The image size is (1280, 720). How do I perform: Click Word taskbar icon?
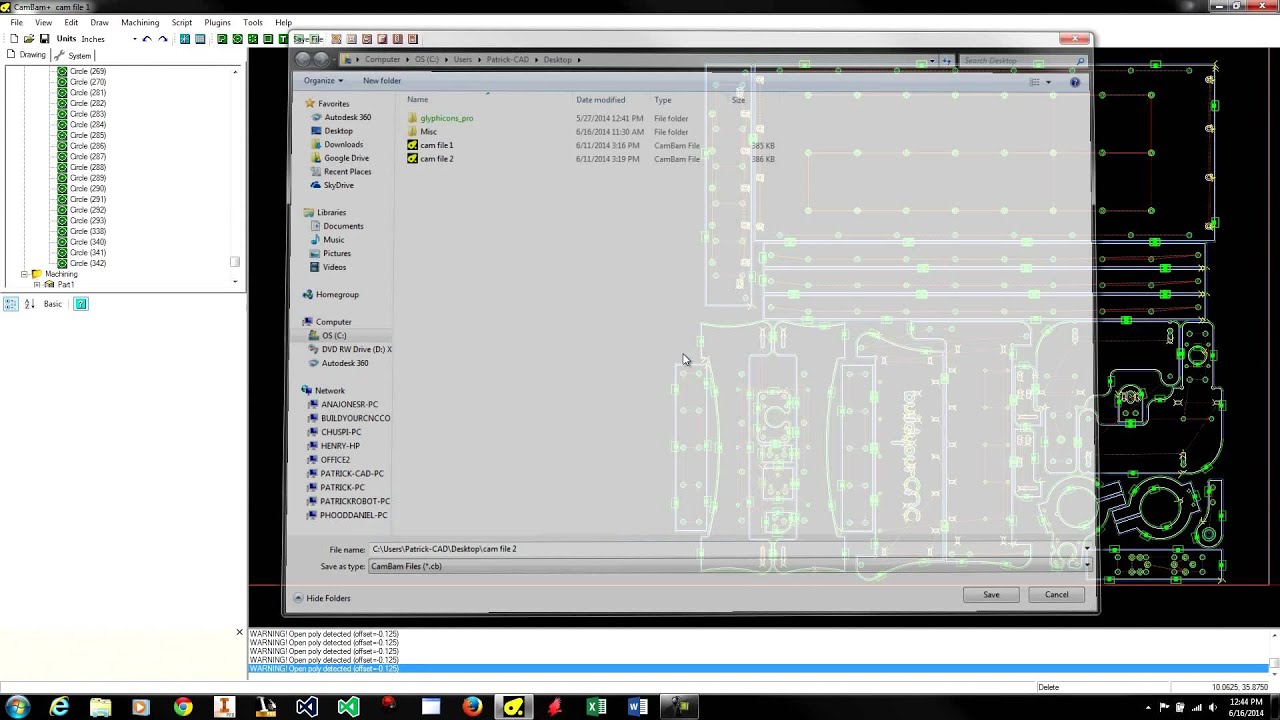coord(637,707)
